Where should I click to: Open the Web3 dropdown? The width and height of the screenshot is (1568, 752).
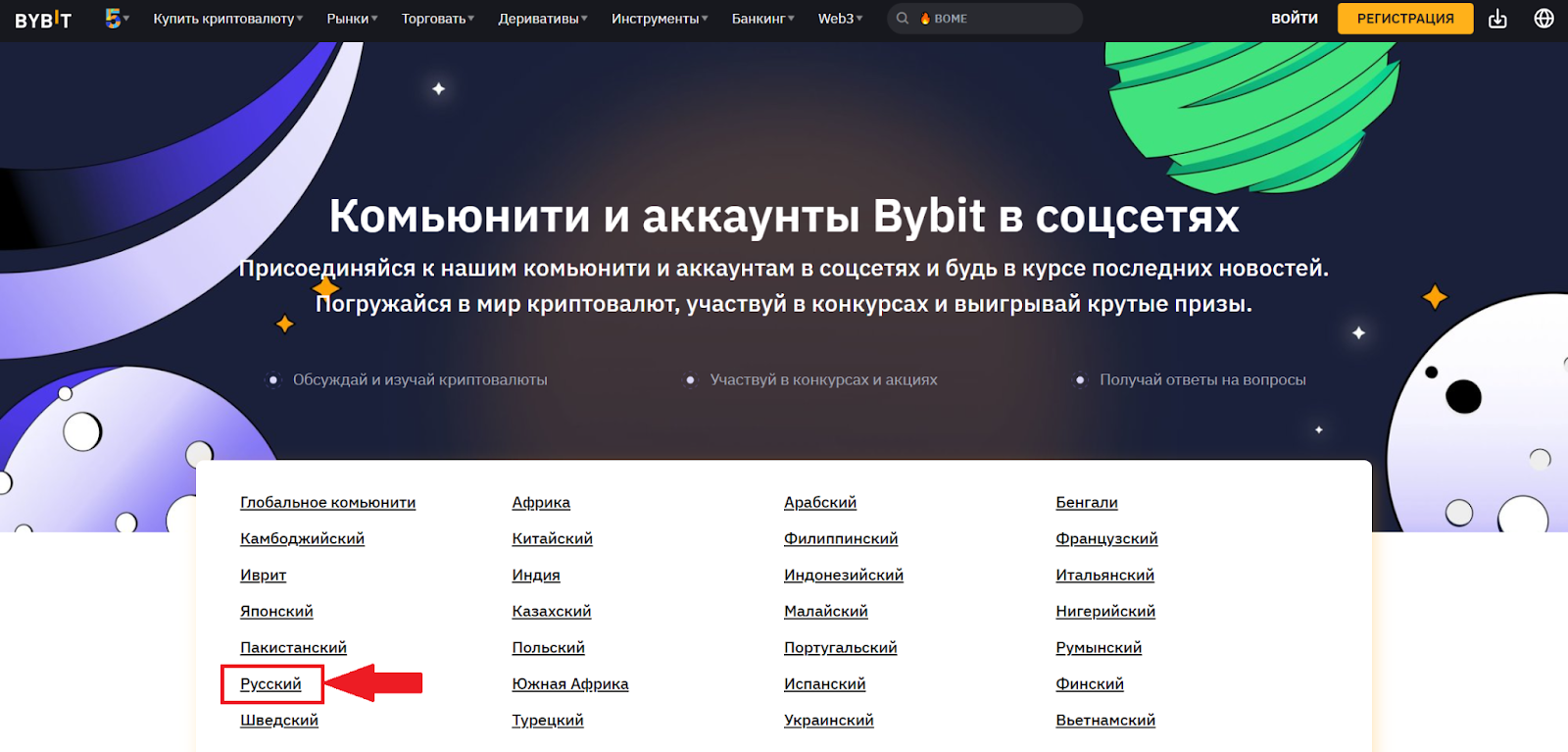click(x=840, y=19)
